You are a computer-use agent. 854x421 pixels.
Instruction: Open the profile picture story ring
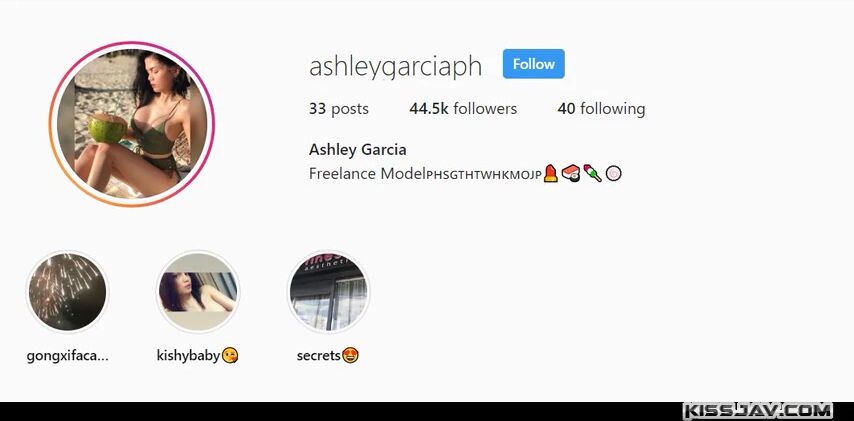click(131, 124)
